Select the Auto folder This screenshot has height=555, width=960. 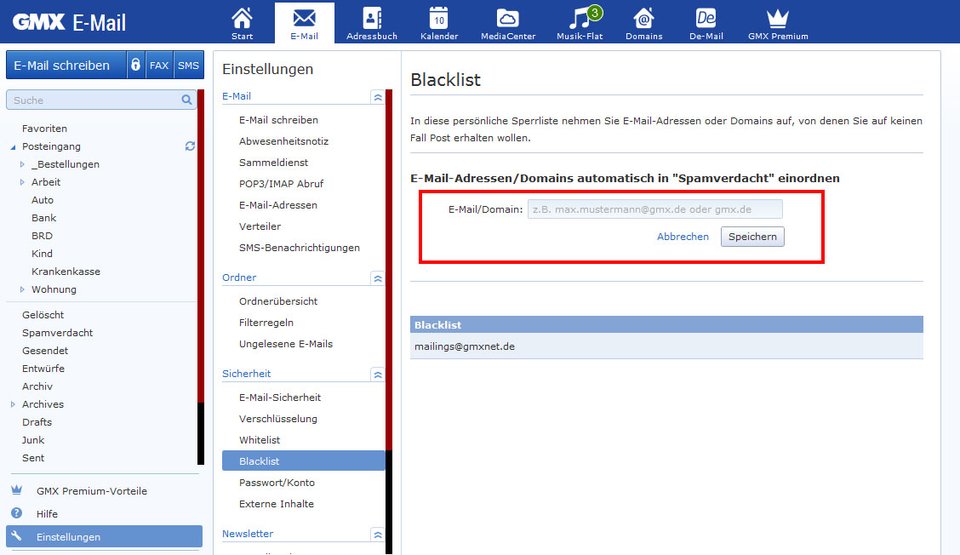point(42,200)
